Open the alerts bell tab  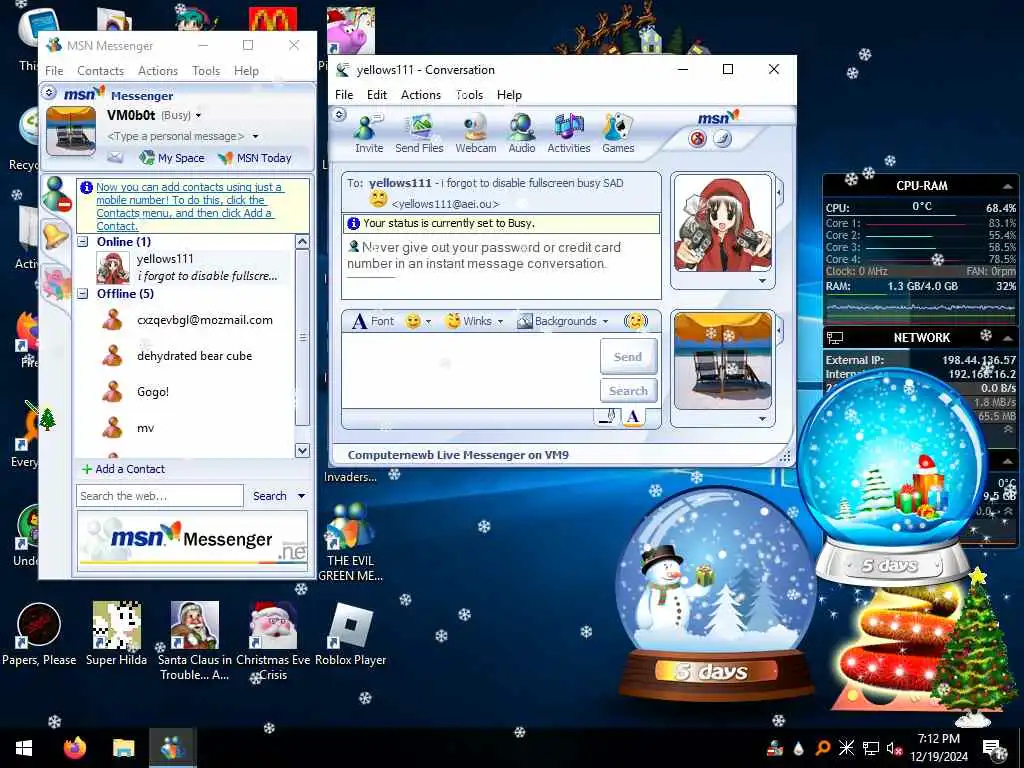(x=56, y=234)
